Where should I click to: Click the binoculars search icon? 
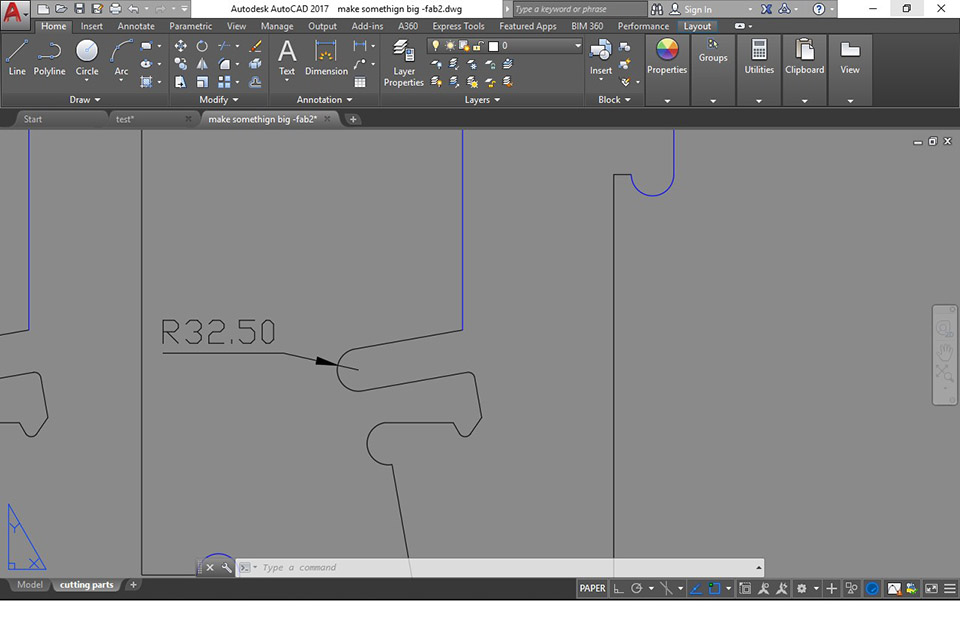(657, 9)
